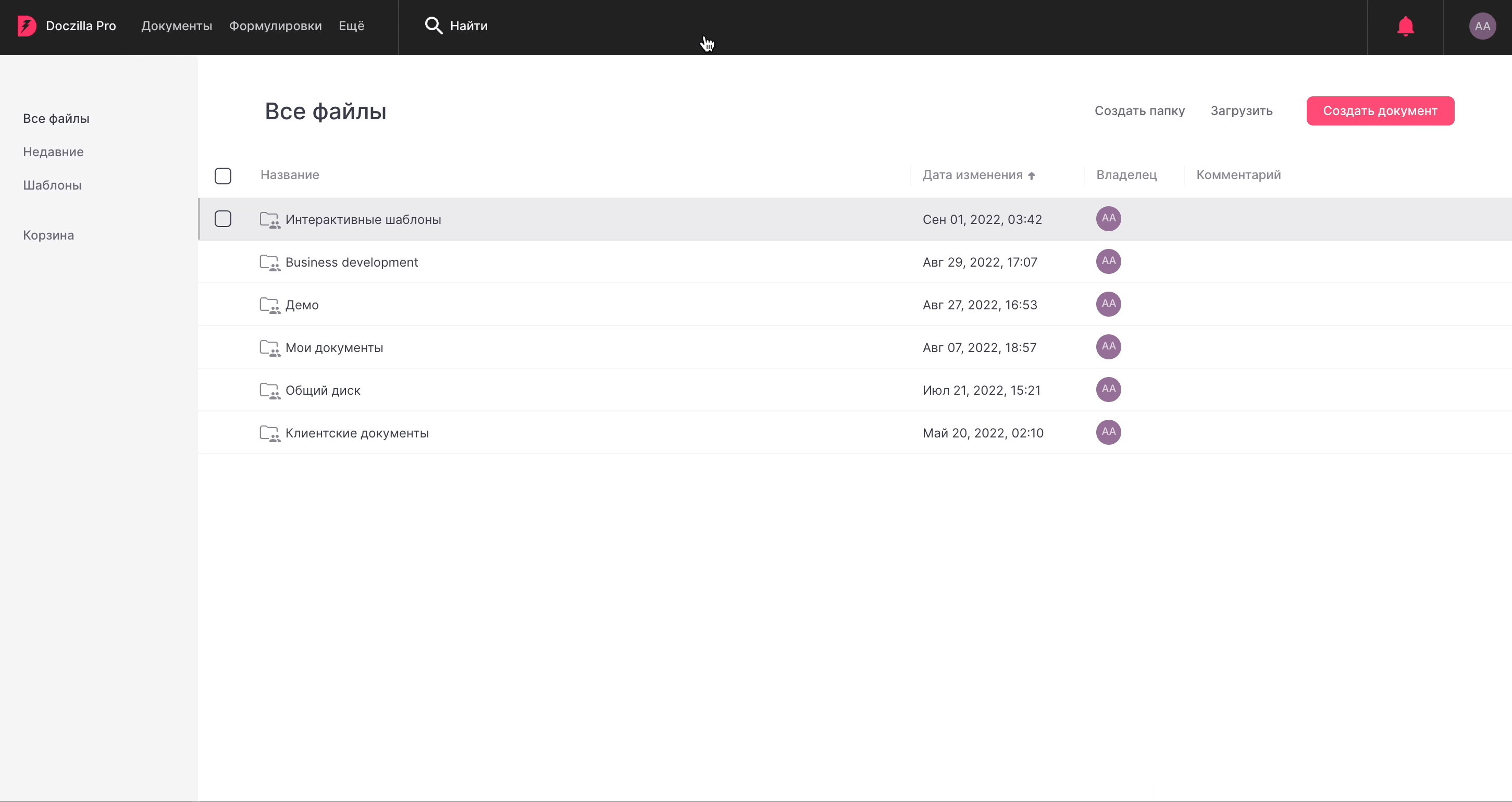Screen dimensions: 1512x802
Task: Click Business development shared folder icon
Action: (269, 262)
